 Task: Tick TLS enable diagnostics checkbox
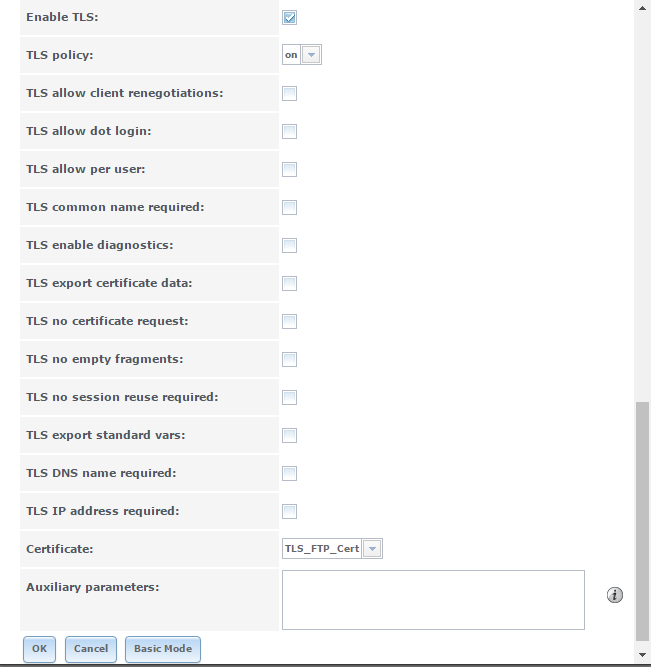[x=289, y=245]
